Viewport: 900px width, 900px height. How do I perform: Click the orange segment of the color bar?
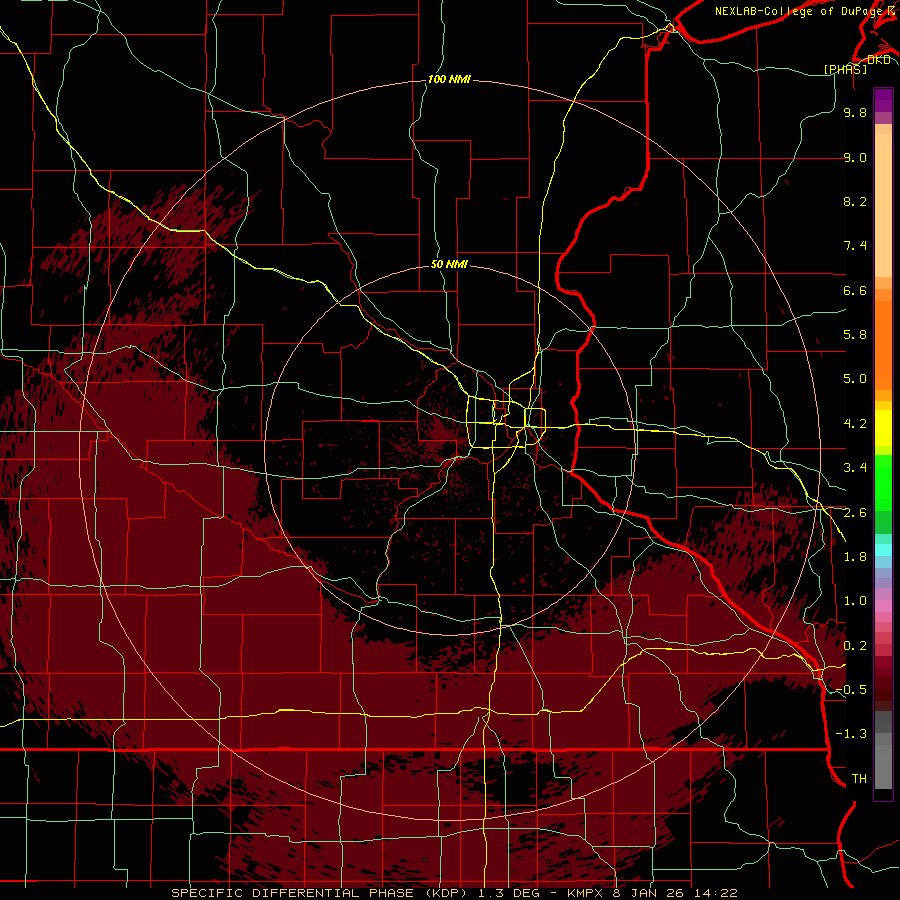(883, 346)
